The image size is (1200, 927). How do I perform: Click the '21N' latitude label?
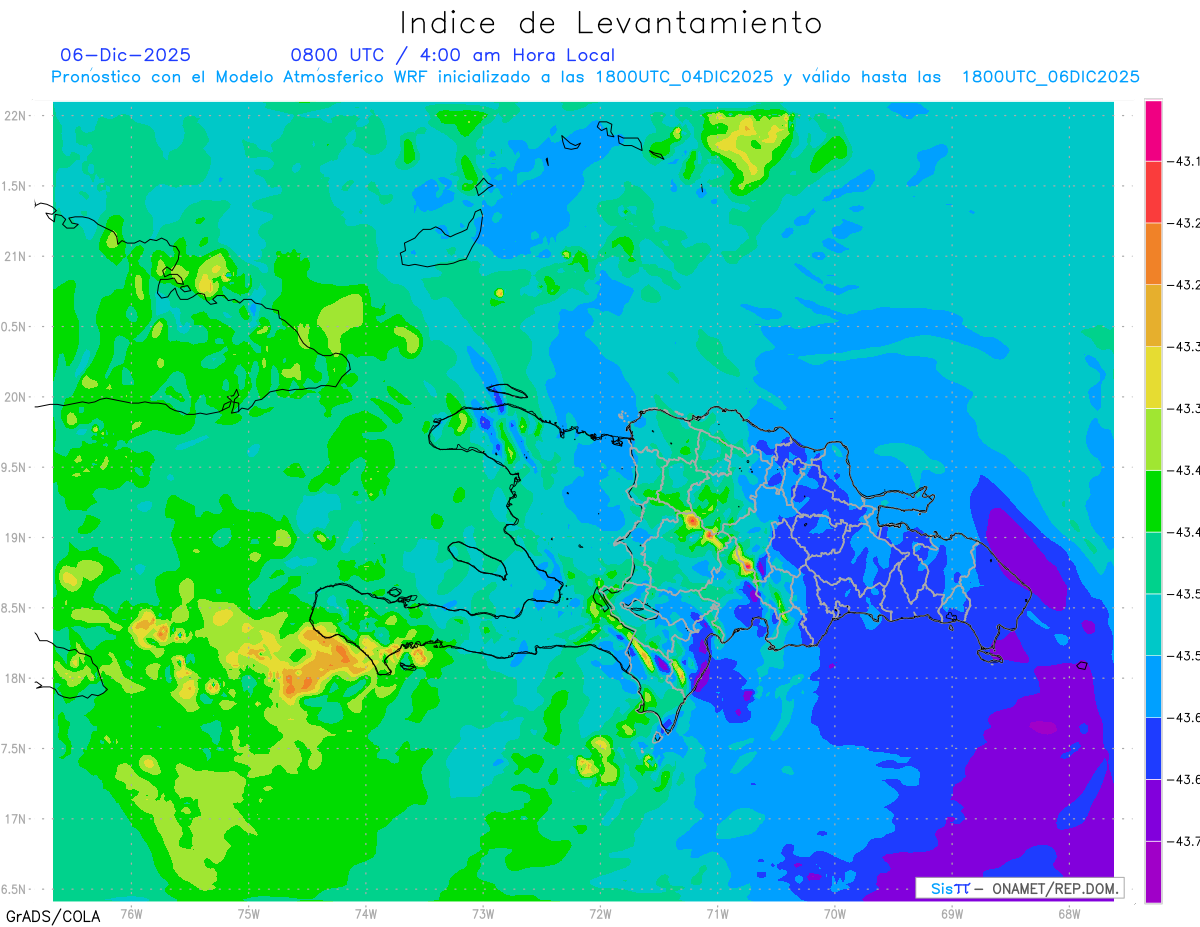point(17,256)
